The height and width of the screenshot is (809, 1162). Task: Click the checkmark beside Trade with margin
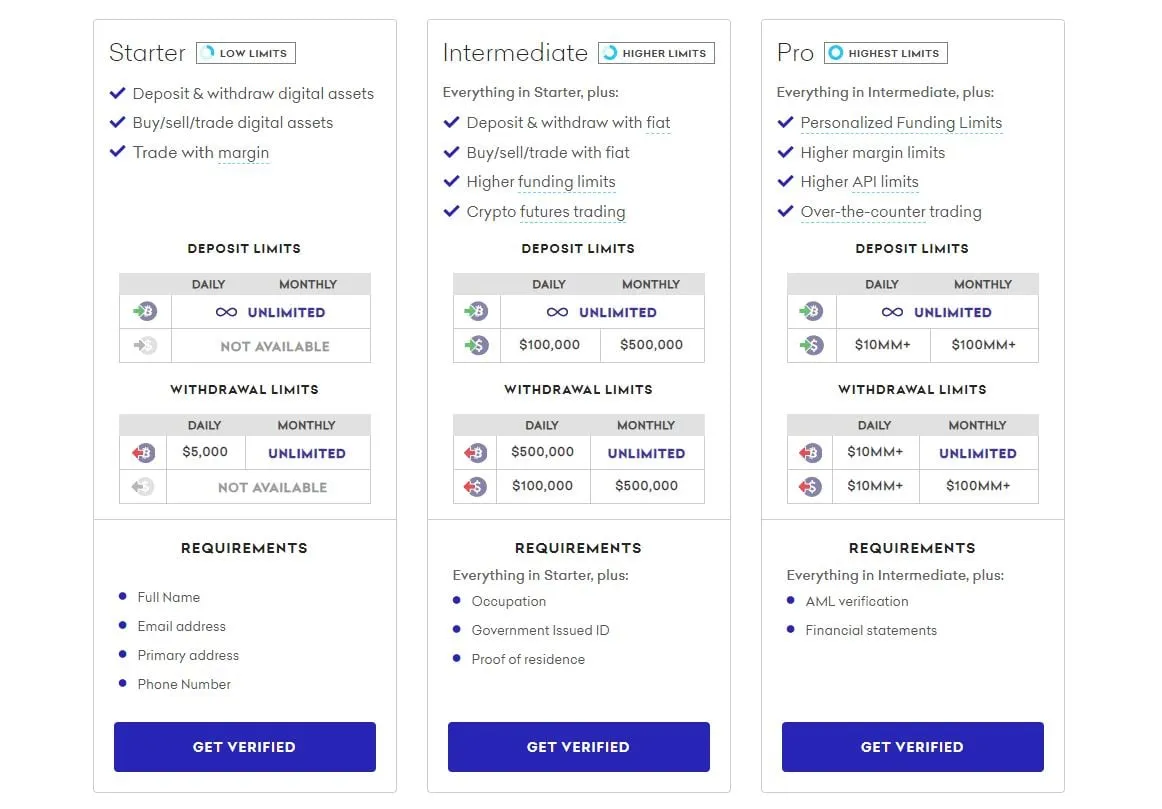[x=117, y=152]
